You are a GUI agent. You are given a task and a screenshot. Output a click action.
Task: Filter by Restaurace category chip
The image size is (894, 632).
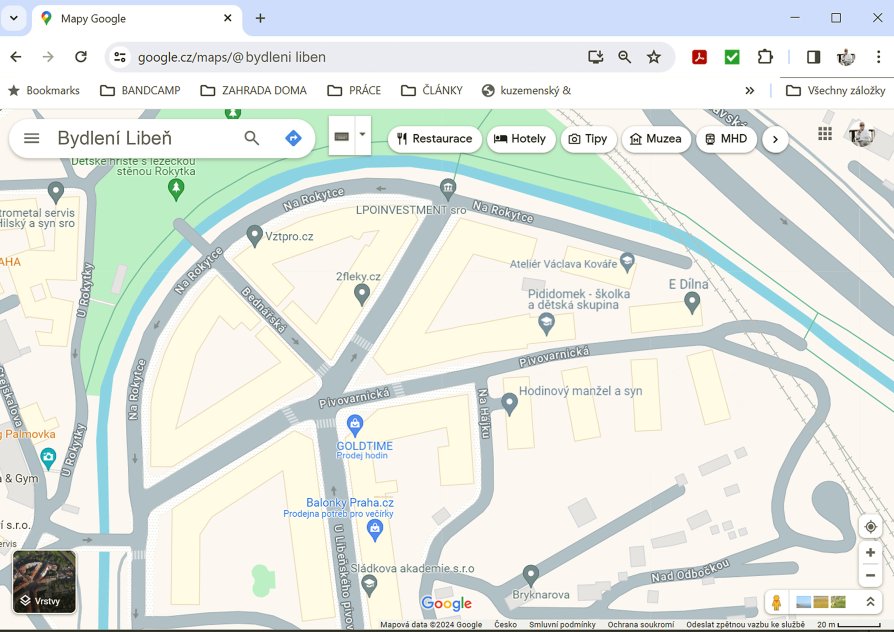(x=434, y=139)
